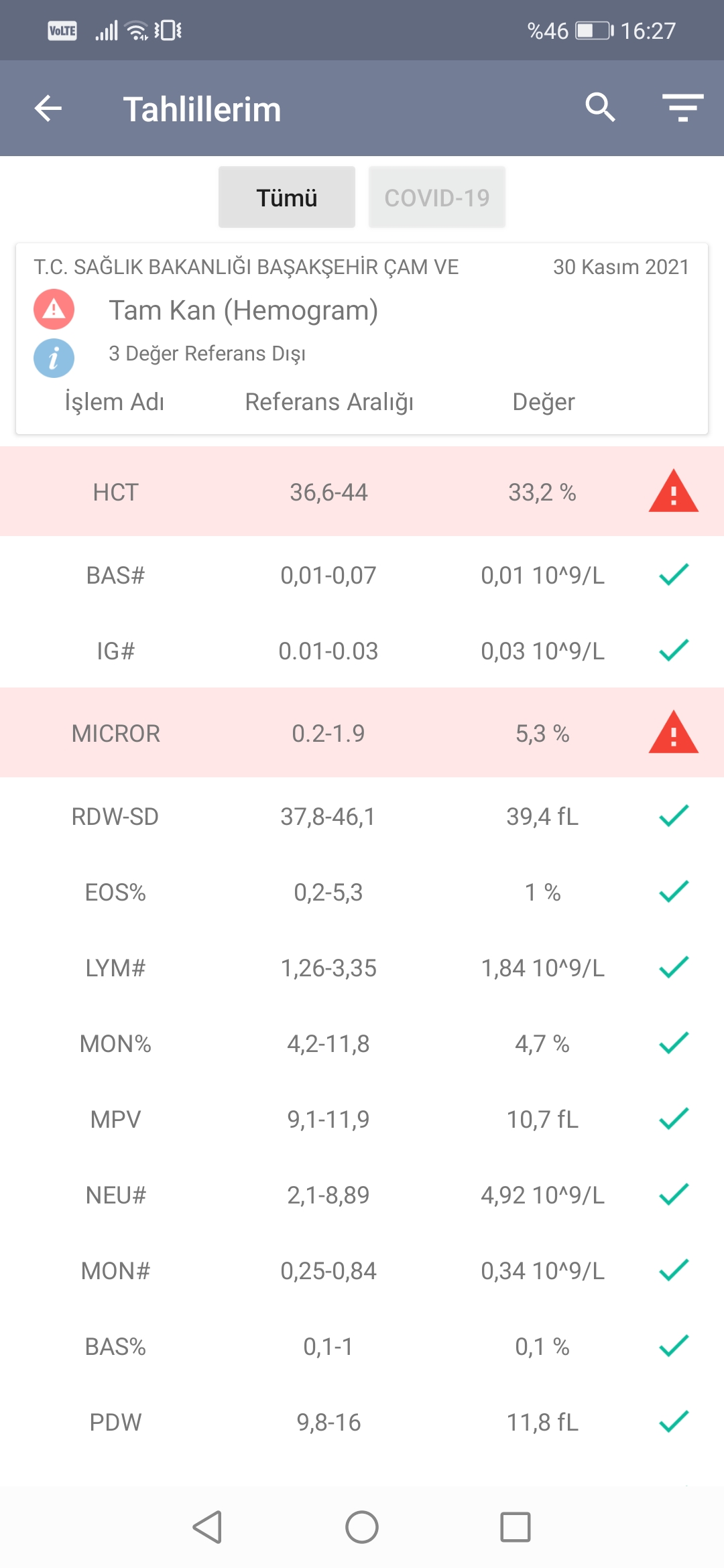Screen dimensions: 724x1568
Task: Tap the green checkmark for PDW
Action: 674,1421
